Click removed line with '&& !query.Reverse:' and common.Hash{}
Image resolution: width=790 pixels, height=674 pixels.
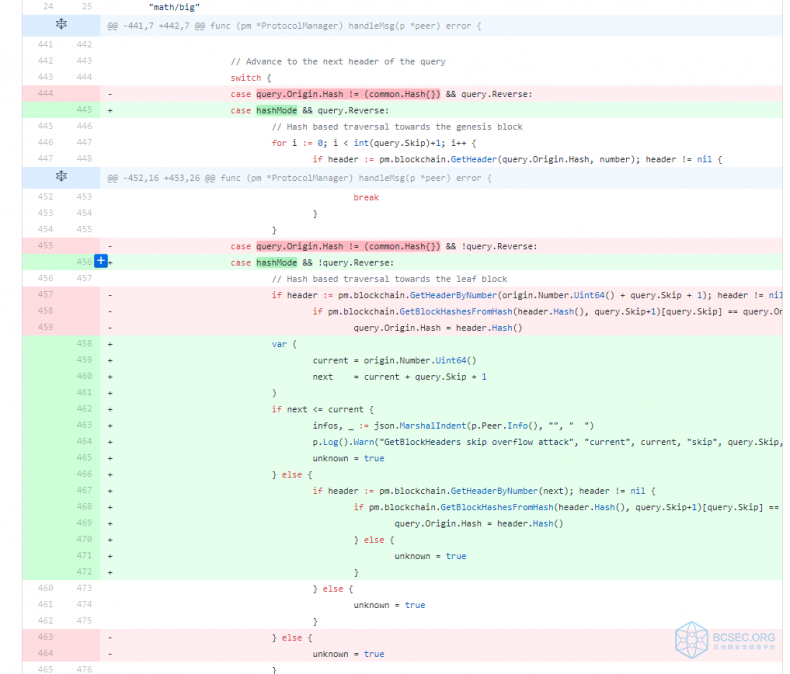[x=383, y=246]
